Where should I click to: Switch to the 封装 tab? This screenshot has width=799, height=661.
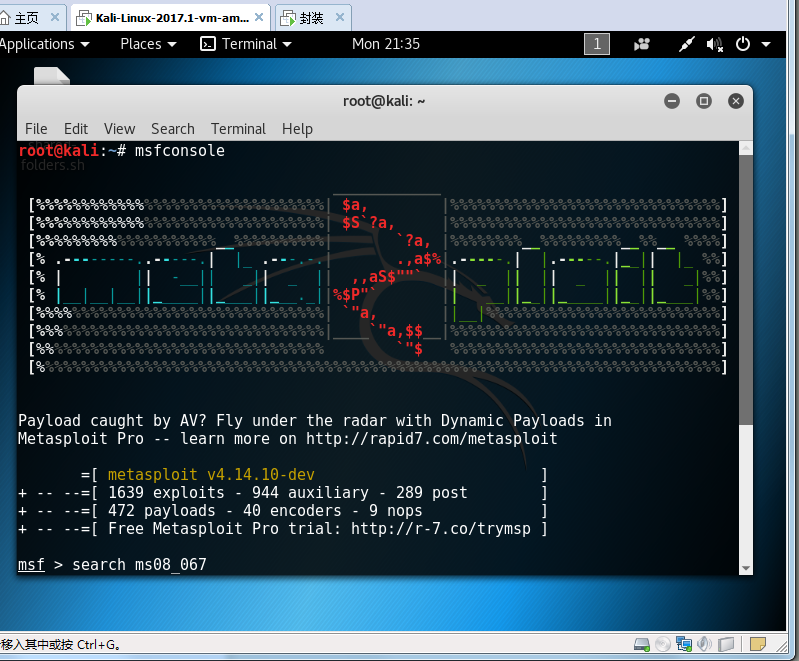point(305,18)
